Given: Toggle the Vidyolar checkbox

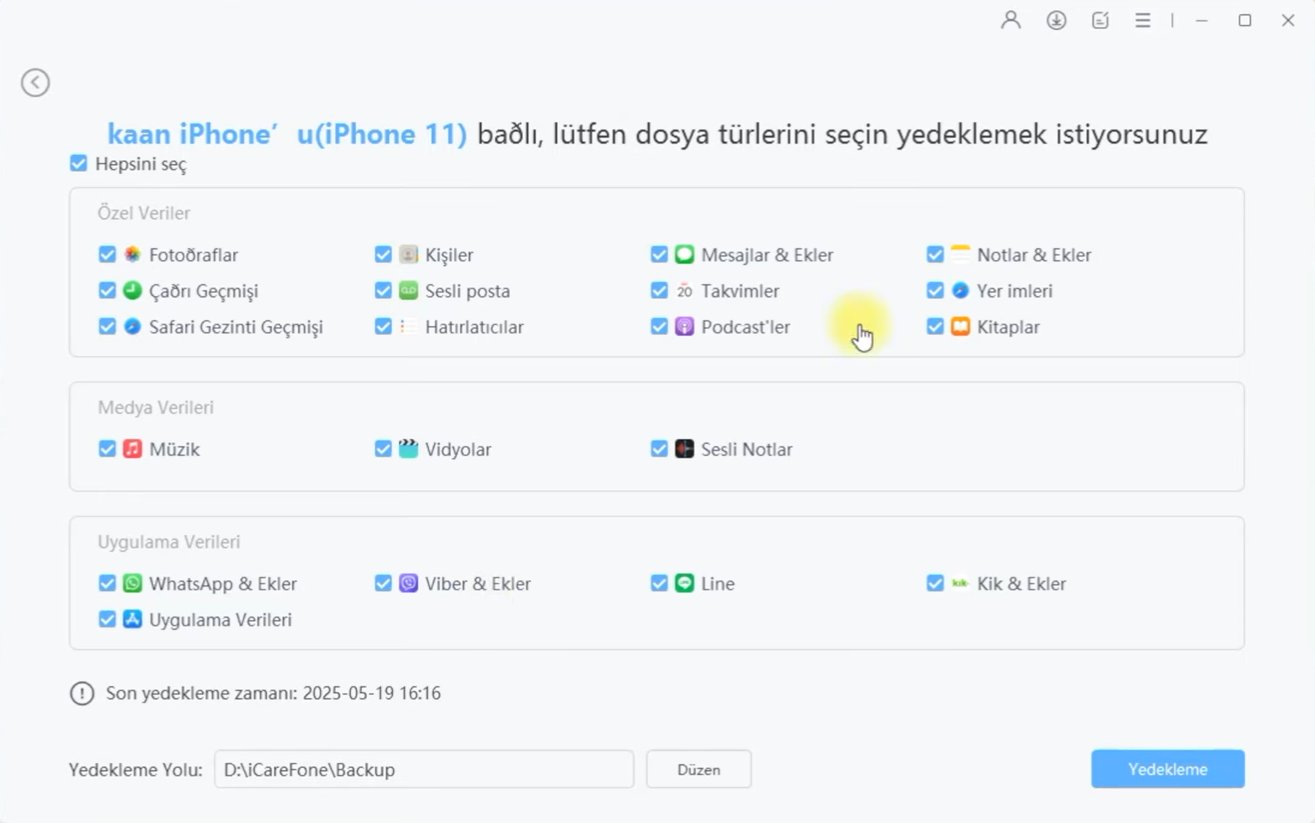Looking at the screenshot, I should pyautogui.click(x=383, y=449).
